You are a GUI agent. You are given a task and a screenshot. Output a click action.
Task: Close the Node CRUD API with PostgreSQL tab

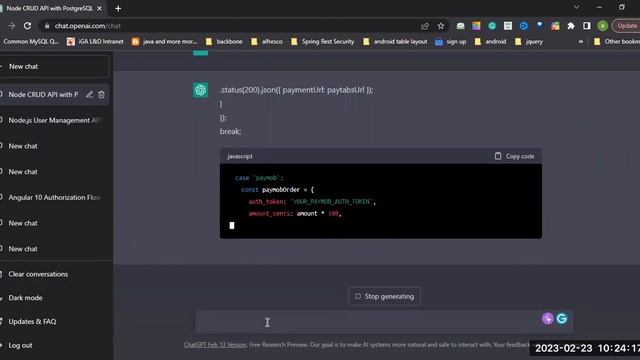click(x=99, y=8)
